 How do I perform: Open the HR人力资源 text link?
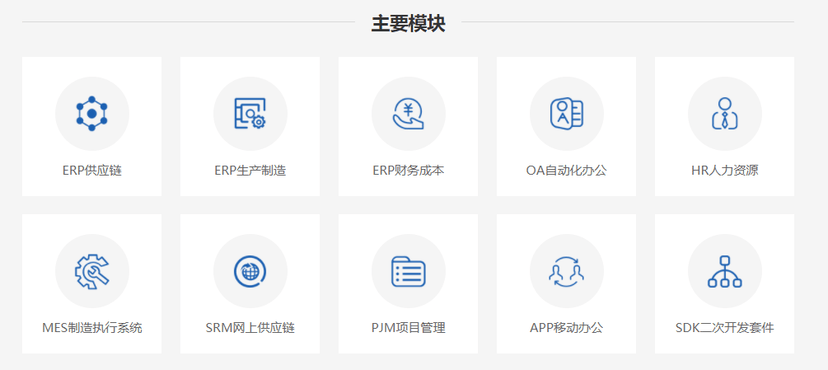point(724,171)
